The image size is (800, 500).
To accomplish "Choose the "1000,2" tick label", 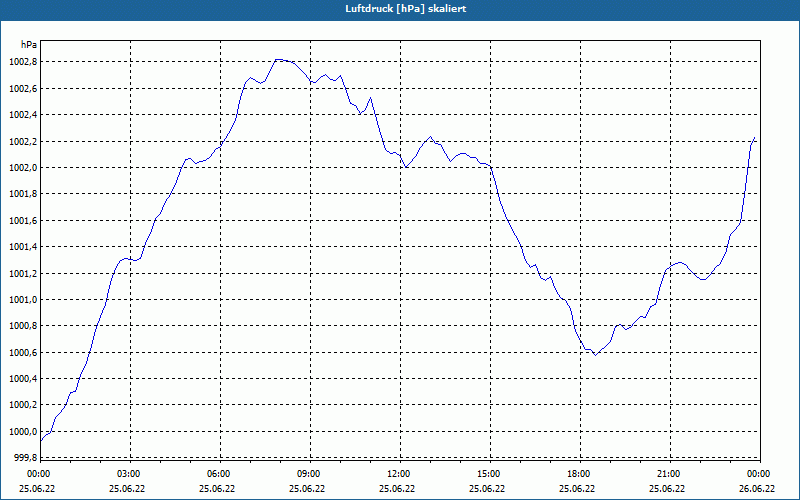I will click(23, 405).
